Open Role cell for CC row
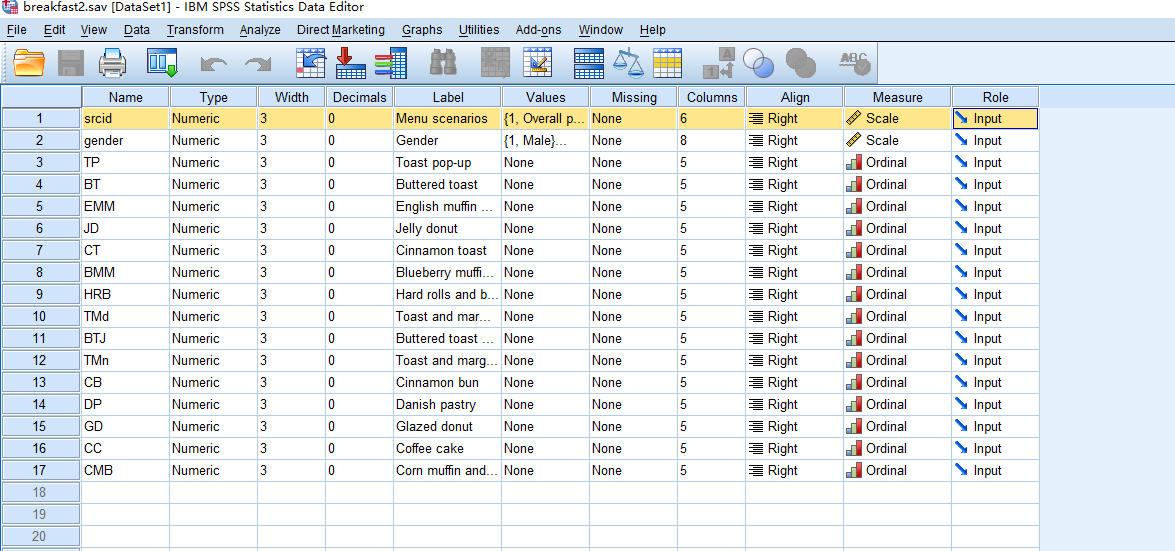Screen dimensions: 1175x551 pos(995,448)
